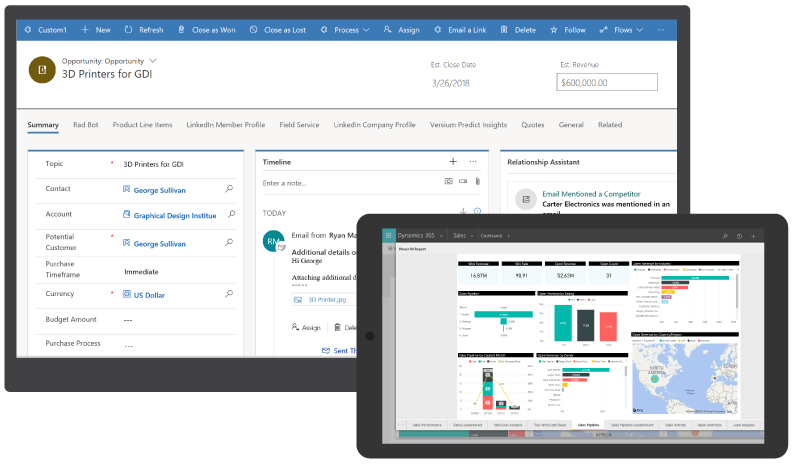The width and height of the screenshot is (794, 464).
Task: Open Dynamics 365 dropdown on tablet
Action: (x=420, y=236)
